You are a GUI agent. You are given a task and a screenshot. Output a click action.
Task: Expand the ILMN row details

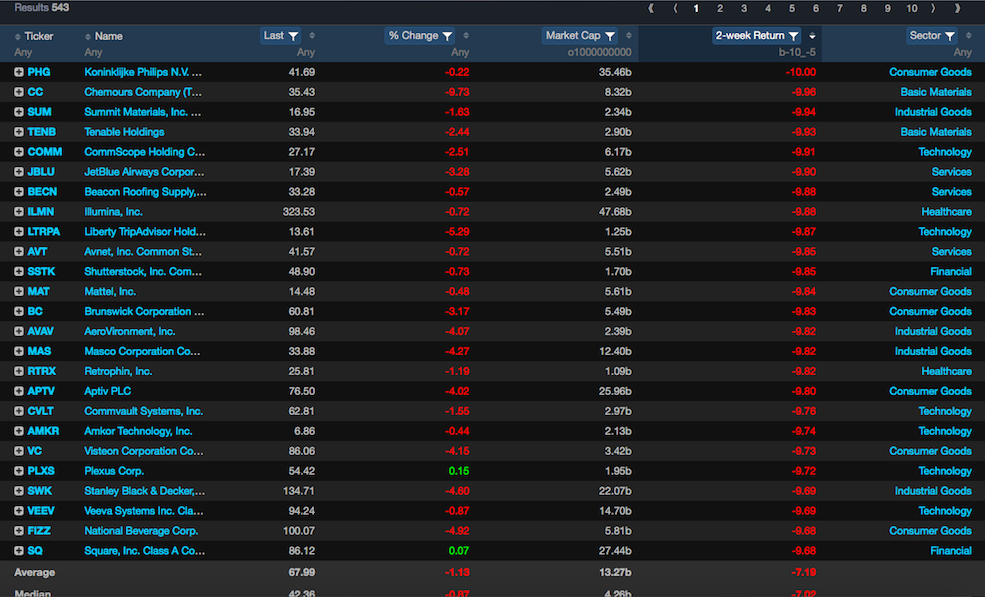19,212
